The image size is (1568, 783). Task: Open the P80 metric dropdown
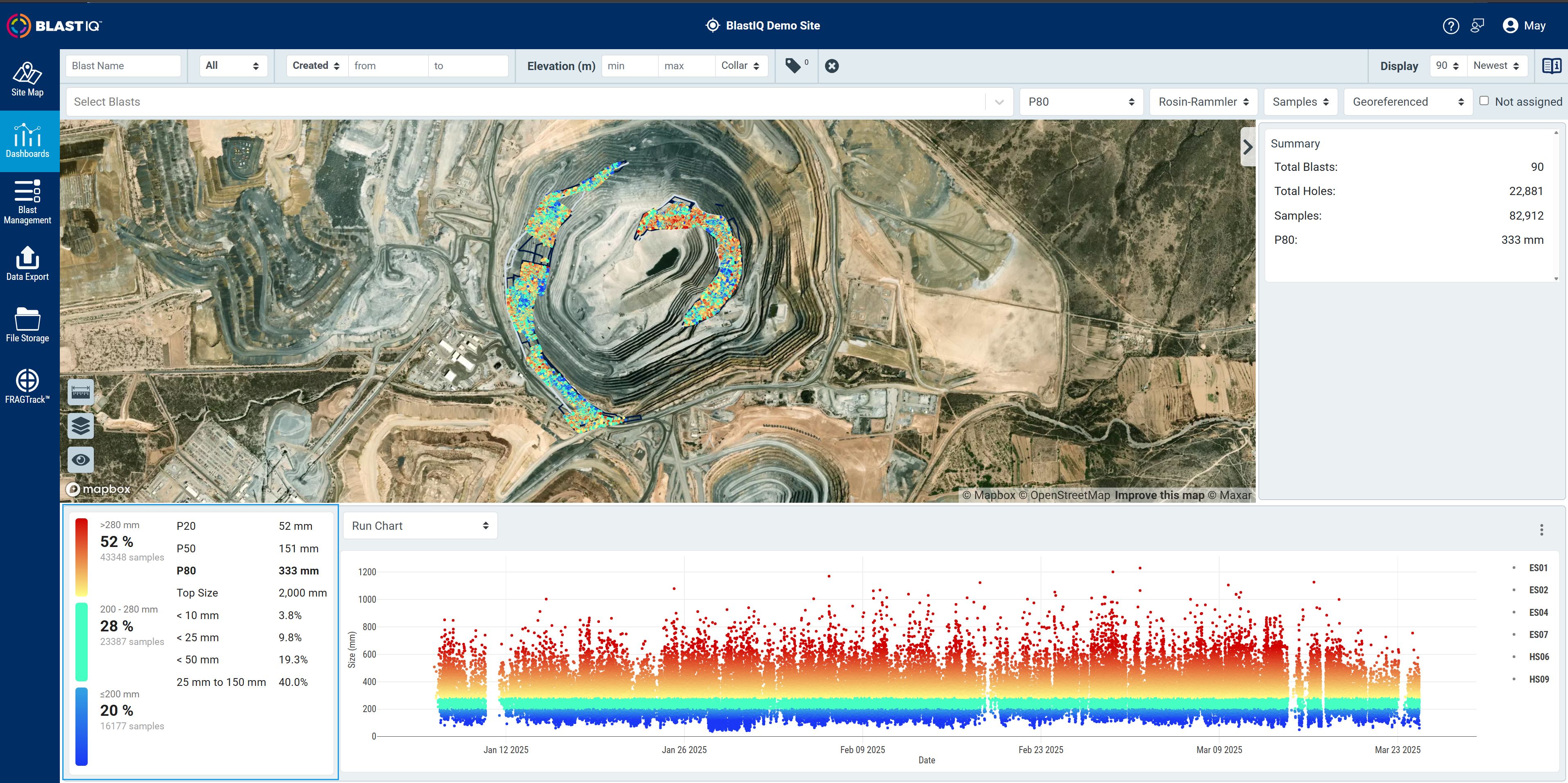coord(1081,102)
